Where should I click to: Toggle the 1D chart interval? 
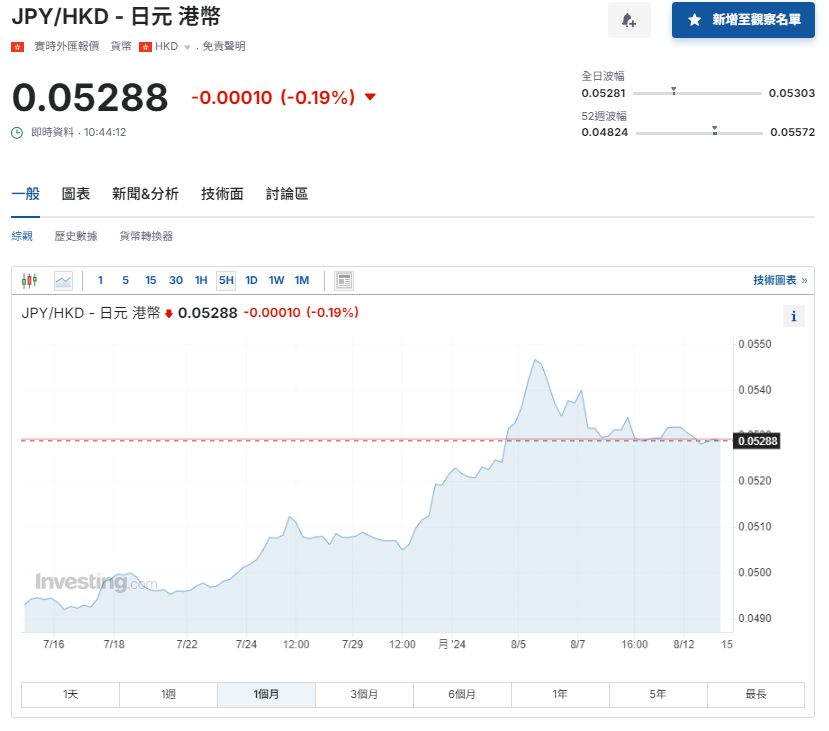pos(251,281)
